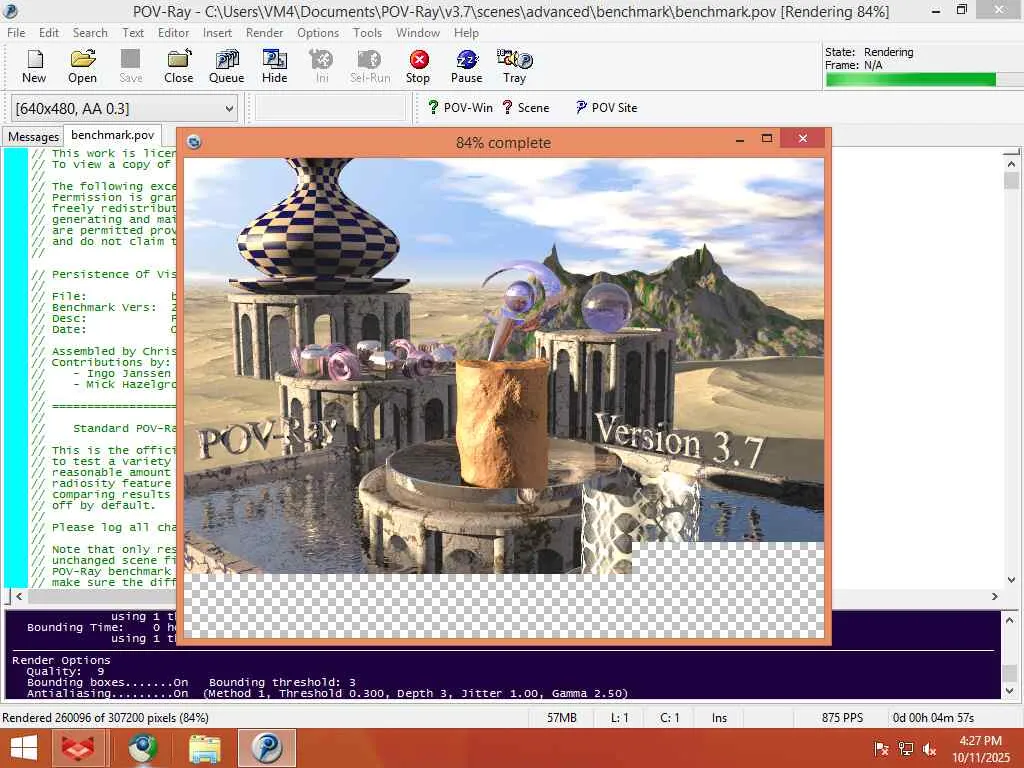
Task: Click the Sel-Run toolbar icon
Action: [370, 67]
